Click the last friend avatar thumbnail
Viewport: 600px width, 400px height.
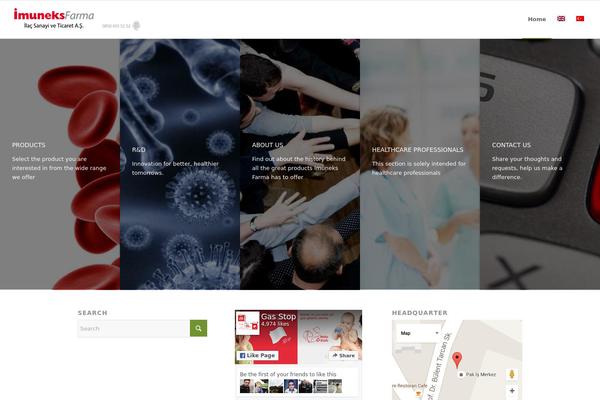335,386
